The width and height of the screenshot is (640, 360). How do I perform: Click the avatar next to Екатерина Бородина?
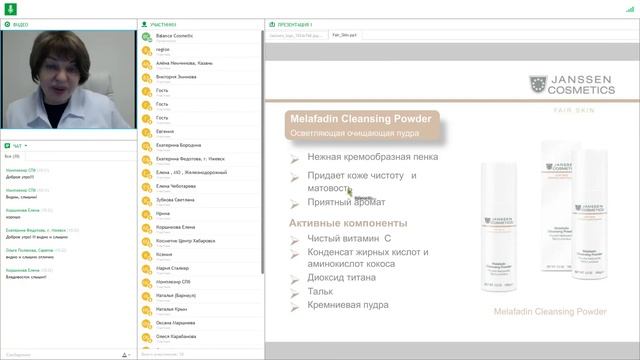(147, 147)
